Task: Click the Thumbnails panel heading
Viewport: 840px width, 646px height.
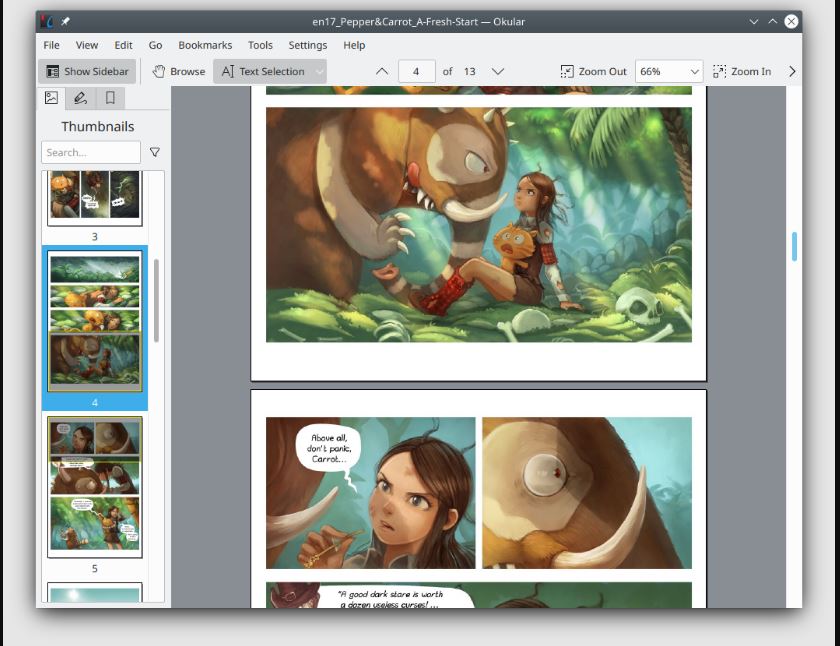Action: click(x=98, y=126)
